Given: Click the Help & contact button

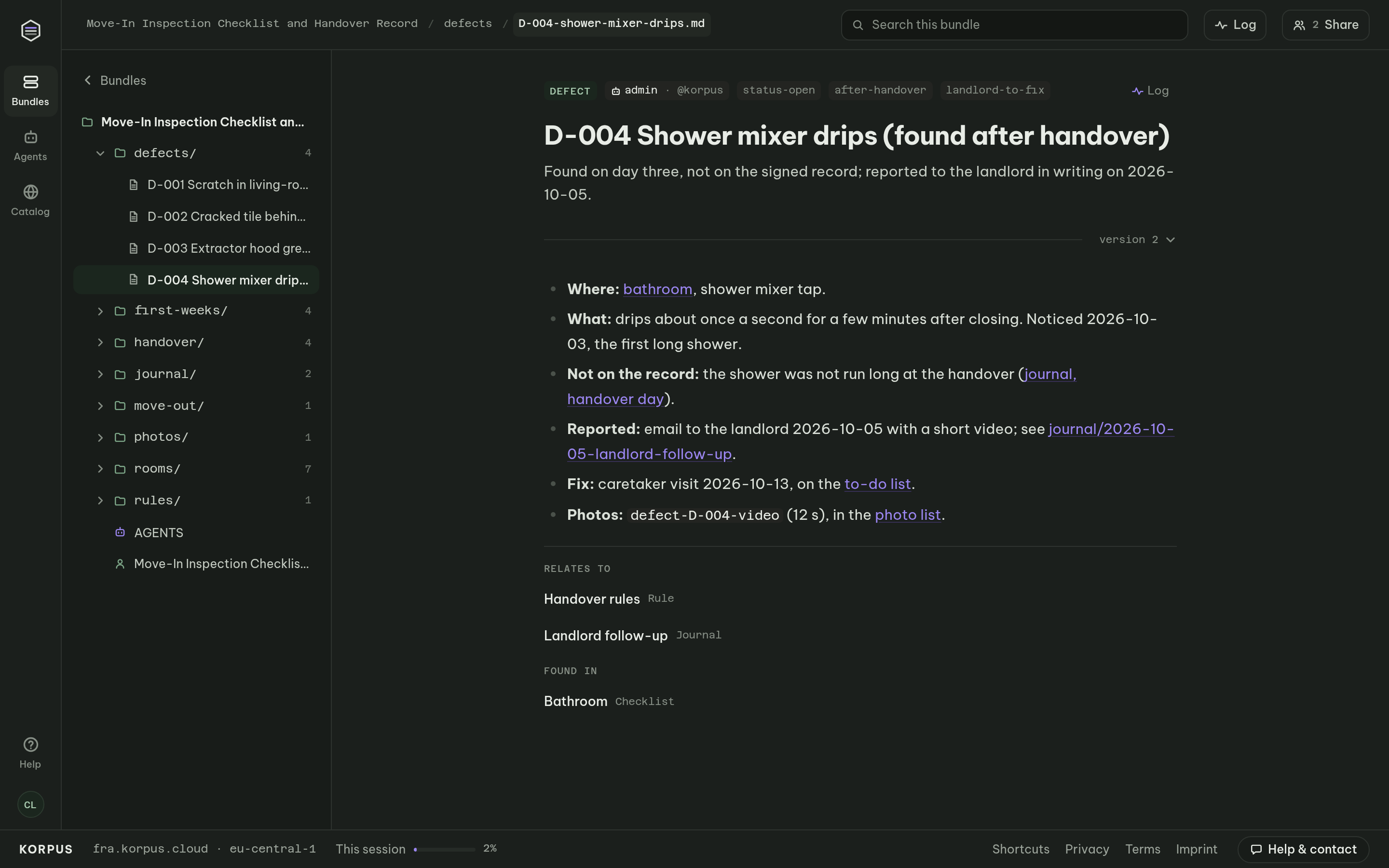Looking at the screenshot, I should point(1303,849).
